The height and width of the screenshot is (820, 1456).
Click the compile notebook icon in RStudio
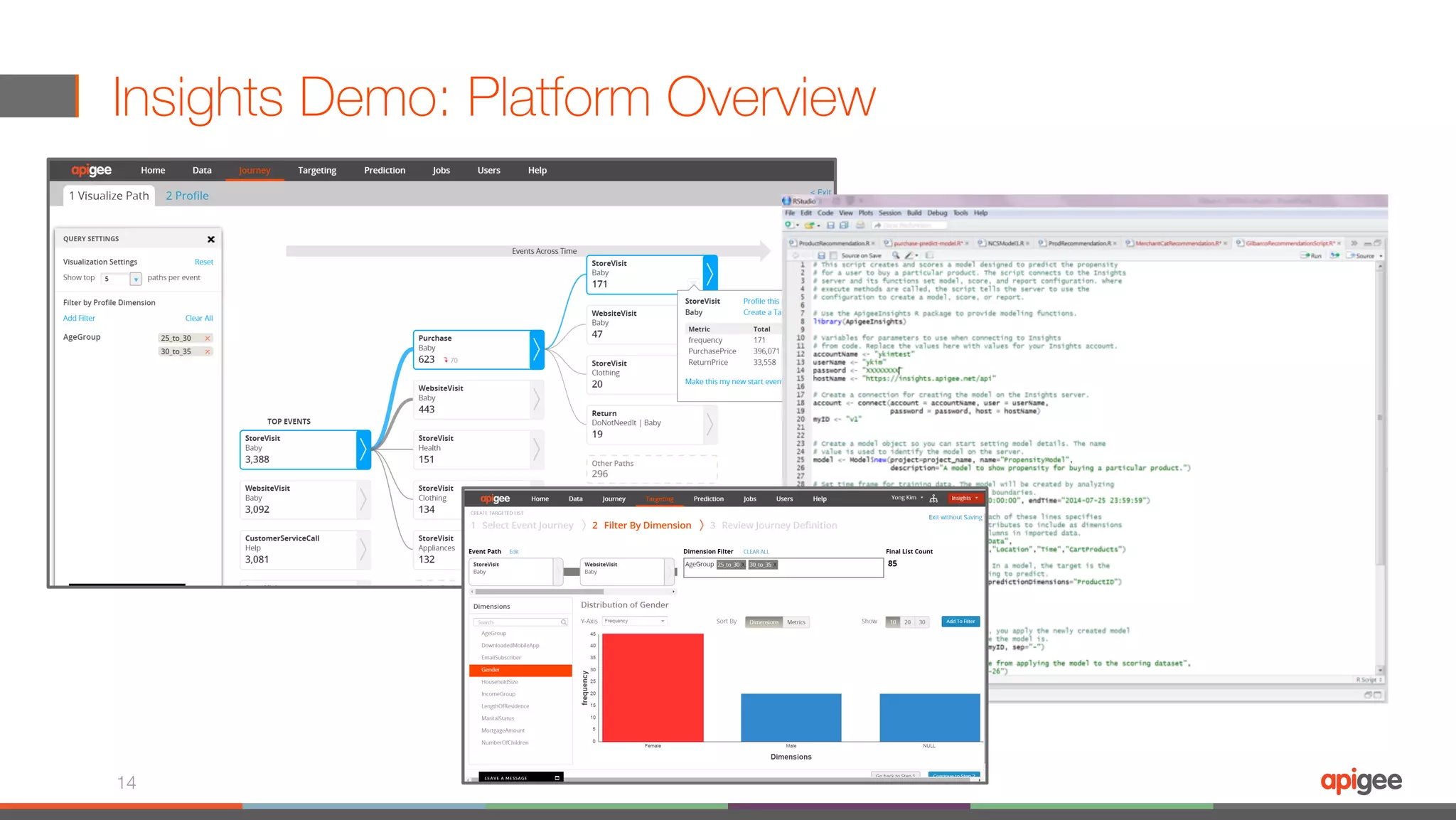point(929,255)
